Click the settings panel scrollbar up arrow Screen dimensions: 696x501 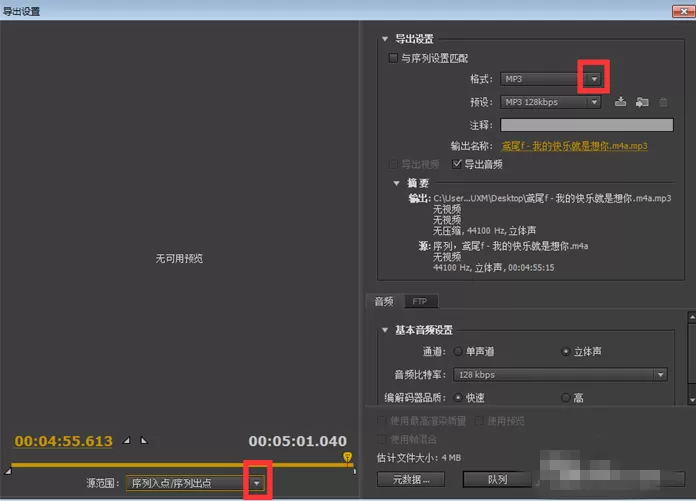pyautogui.click(x=692, y=317)
